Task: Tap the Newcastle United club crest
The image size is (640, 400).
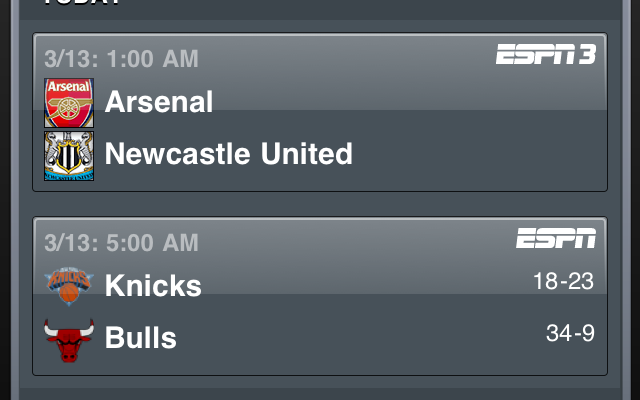Action: tap(69, 155)
